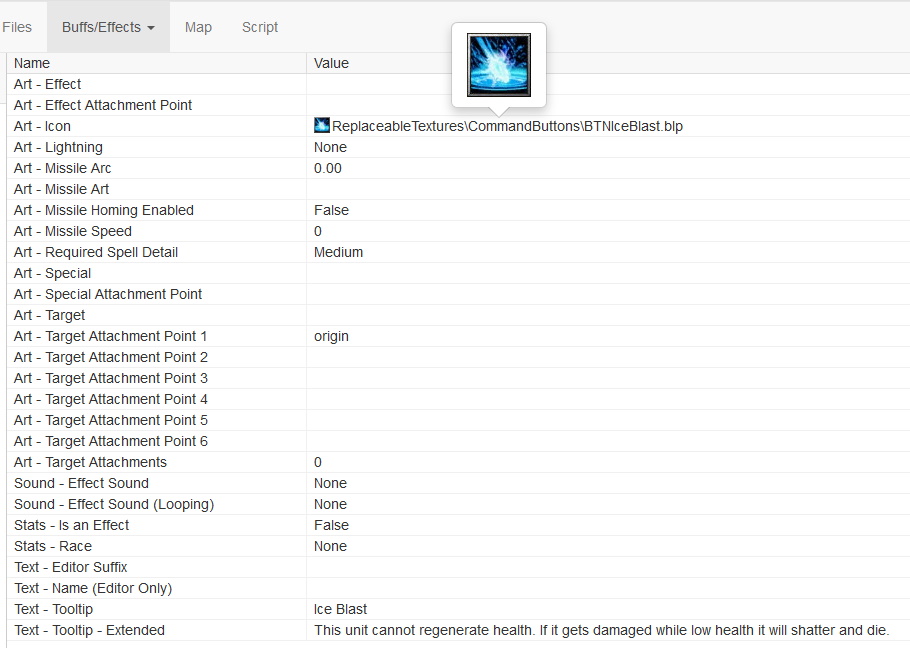Select Art - Target Attachment Point 6 row
The image size is (910, 648).
(x=458, y=441)
